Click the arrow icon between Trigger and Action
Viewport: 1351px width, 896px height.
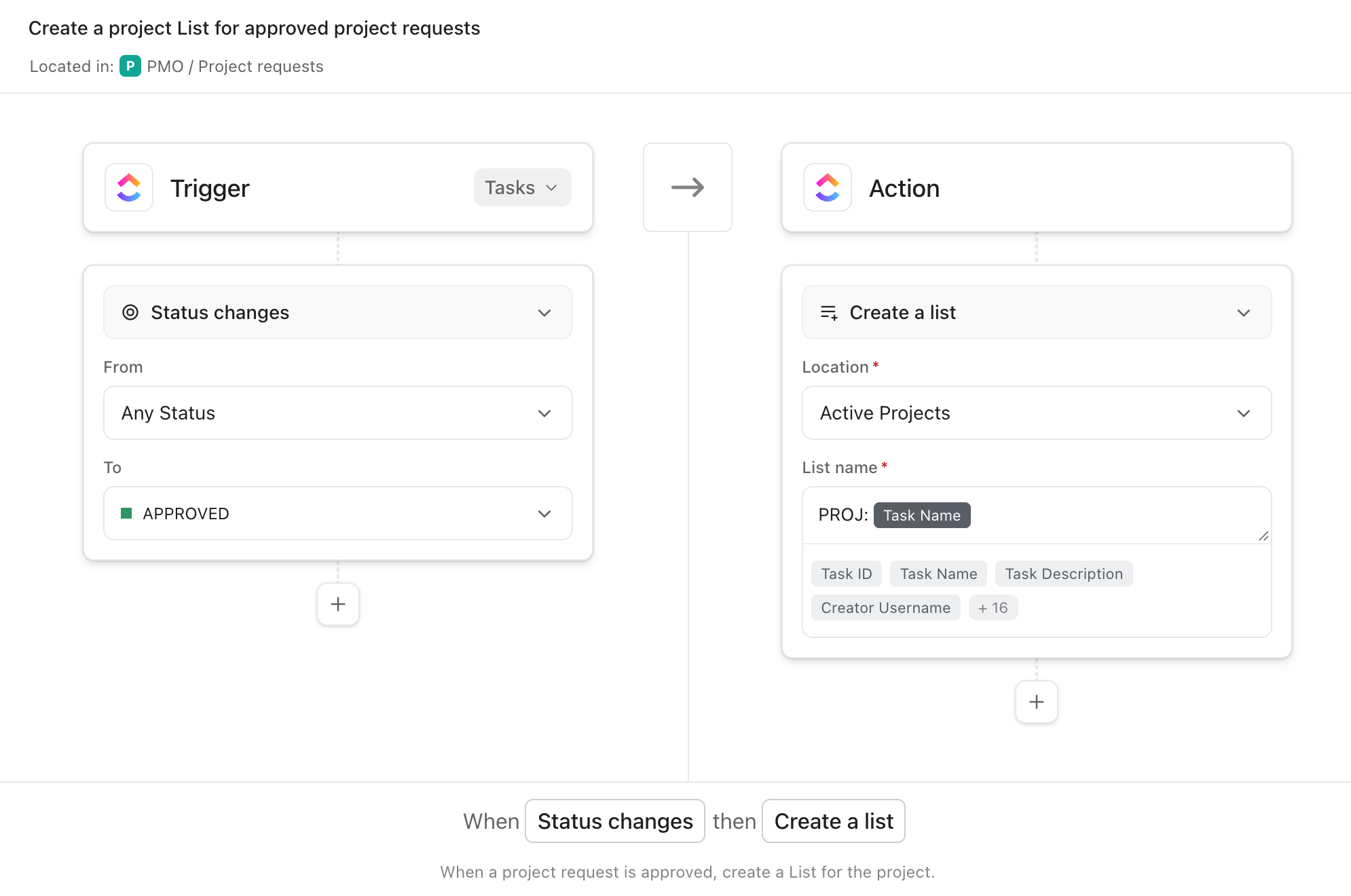pos(688,187)
